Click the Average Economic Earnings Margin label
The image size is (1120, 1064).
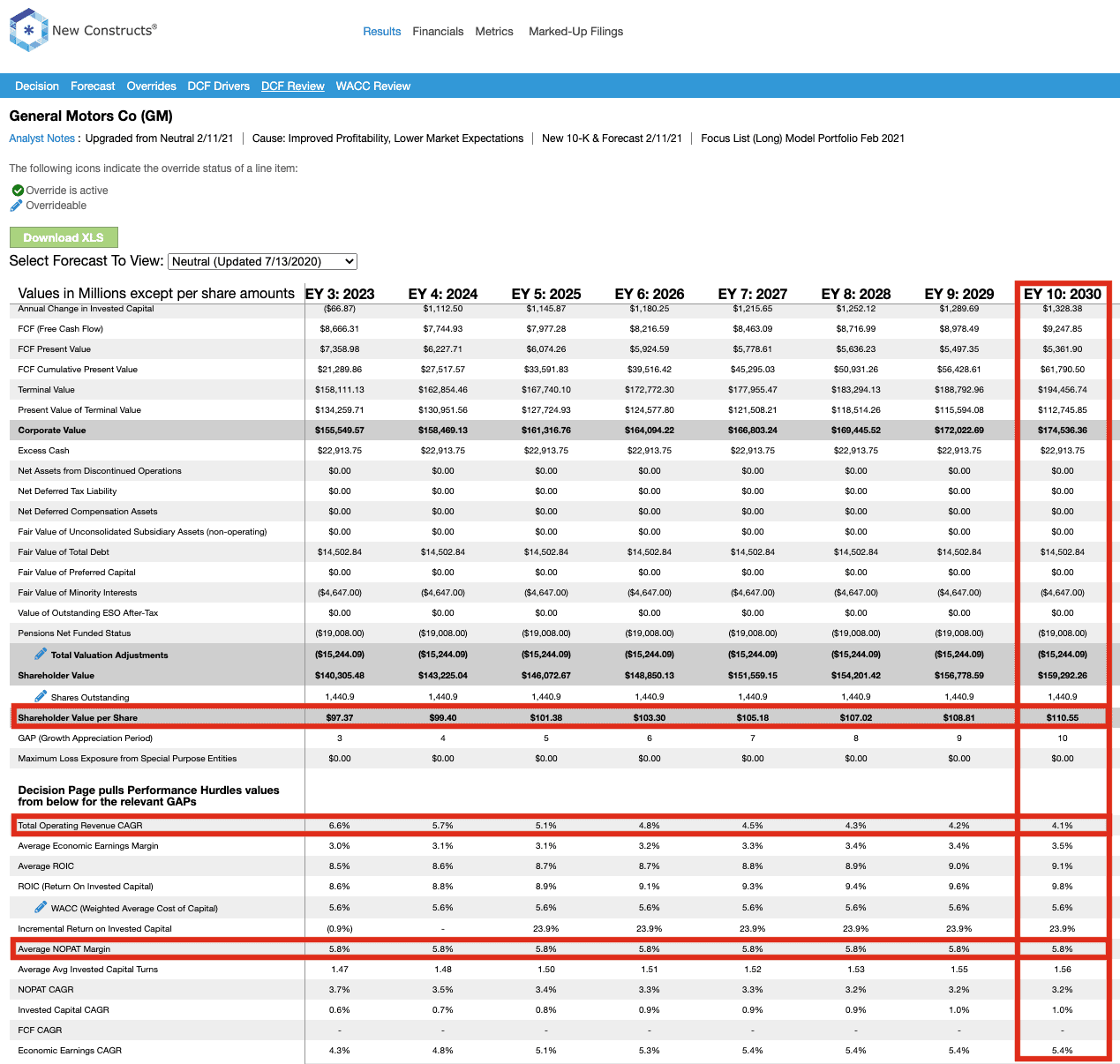click(88, 846)
